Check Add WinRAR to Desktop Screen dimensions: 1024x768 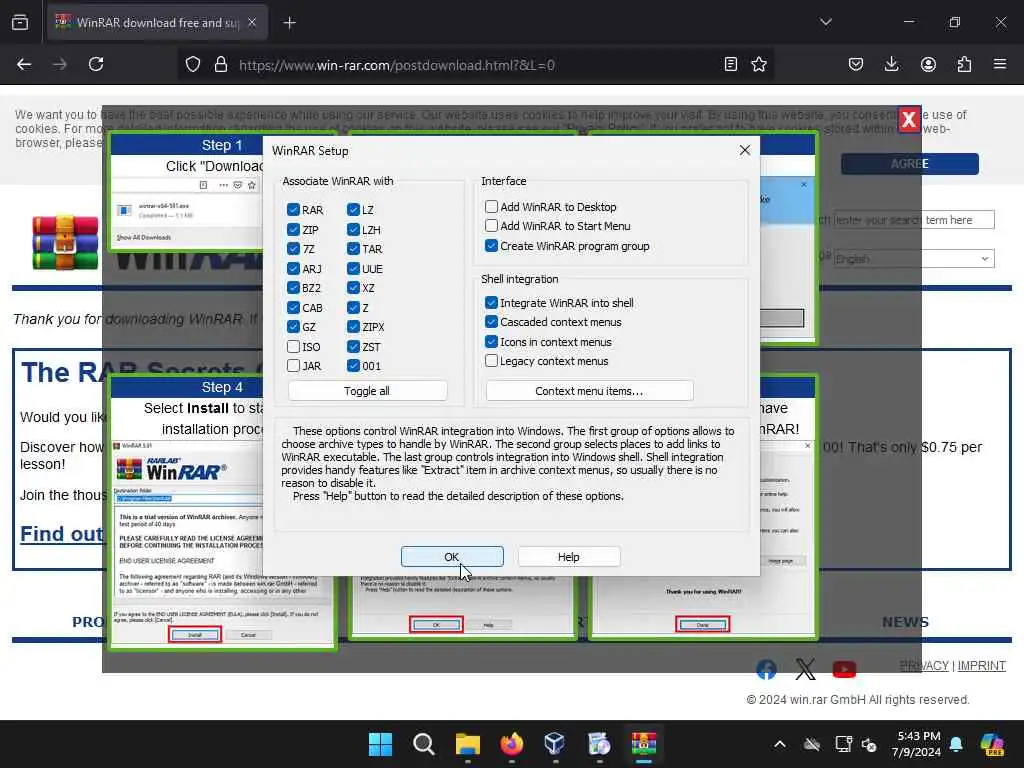coord(491,206)
